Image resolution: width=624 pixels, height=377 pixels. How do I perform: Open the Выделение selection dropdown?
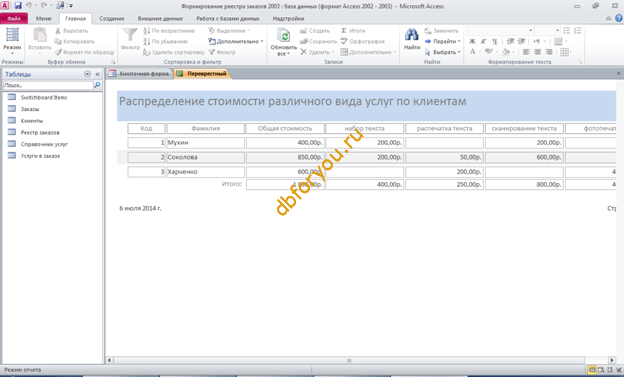click(230, 31)
